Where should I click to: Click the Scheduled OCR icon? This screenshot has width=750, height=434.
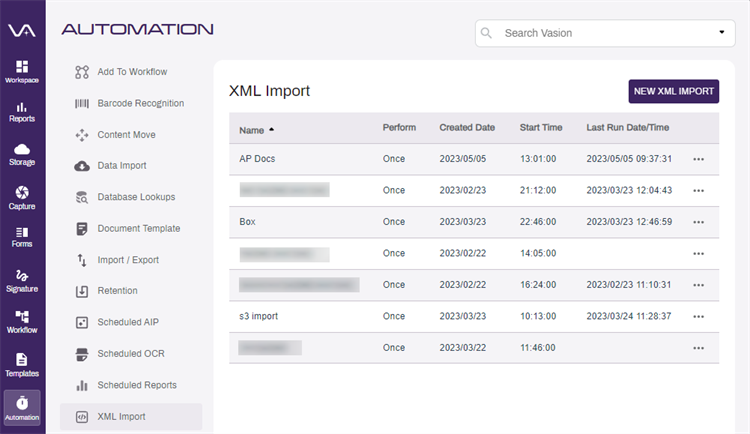click(x=82, y=354)
